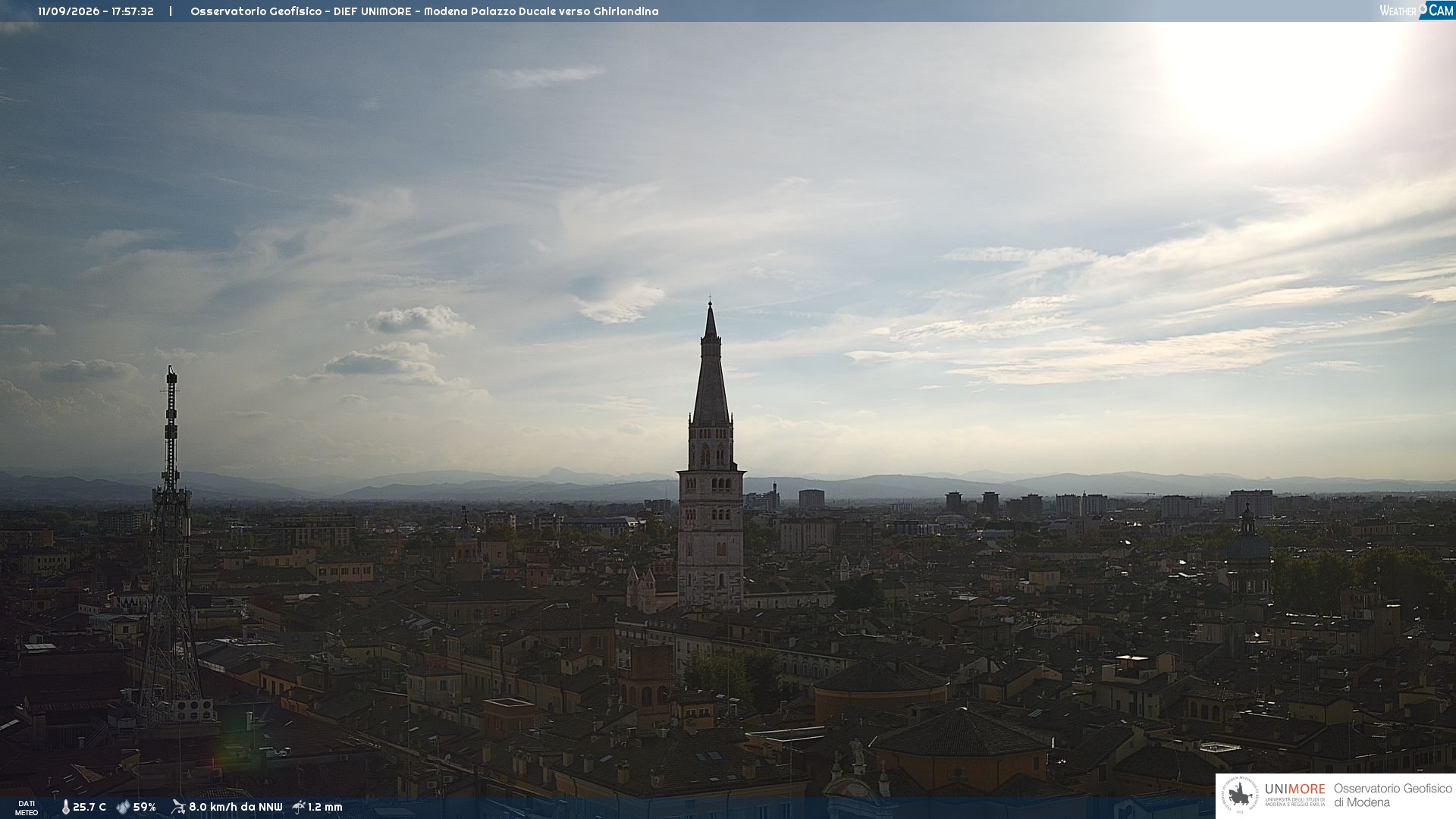Click the DATI METEO label
The width and height of the screenshot is (1456, 819).
click(x=27, y=808)
